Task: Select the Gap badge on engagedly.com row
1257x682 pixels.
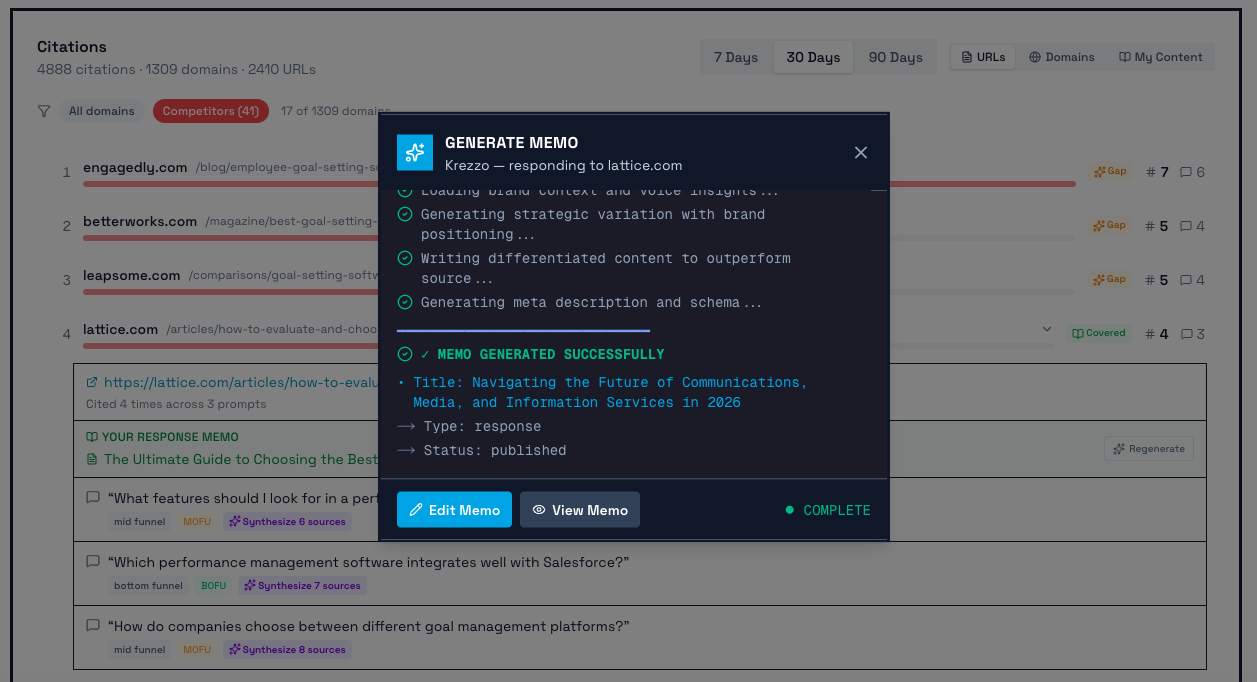Action: (x=1109, y=171)
